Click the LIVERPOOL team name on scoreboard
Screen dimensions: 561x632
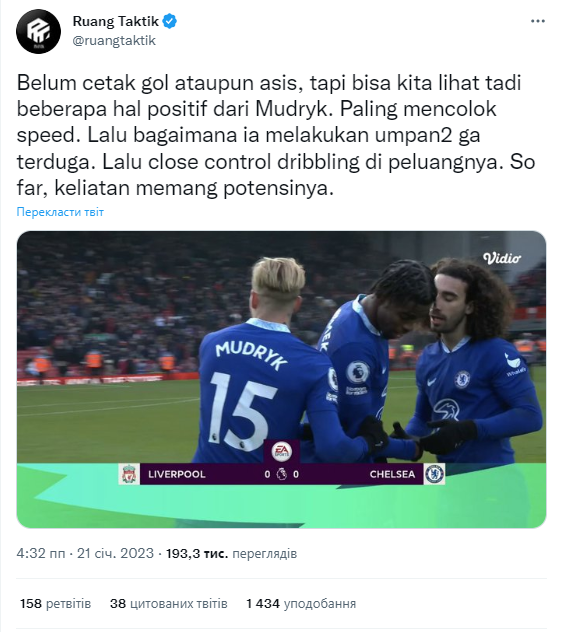coord(177,474)
